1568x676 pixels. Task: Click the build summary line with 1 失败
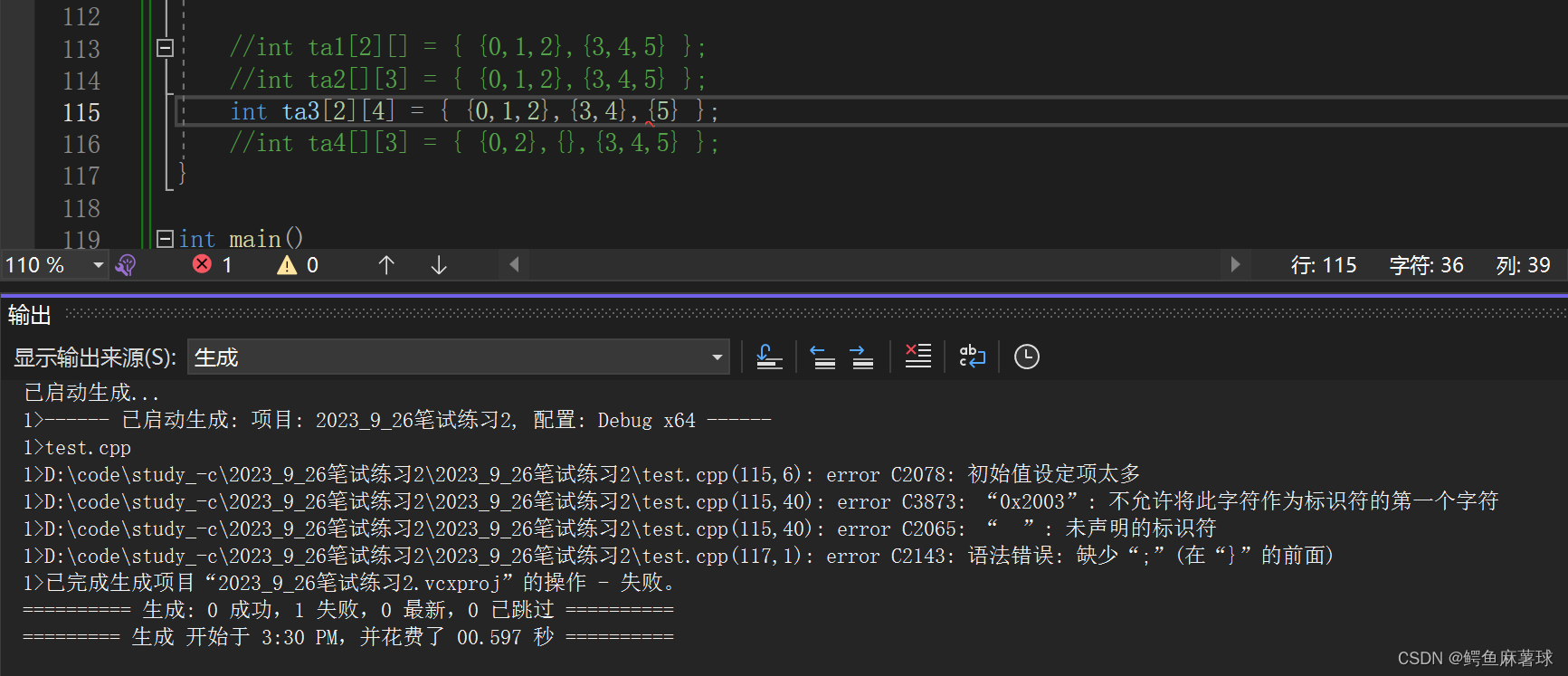coord(348,610)
